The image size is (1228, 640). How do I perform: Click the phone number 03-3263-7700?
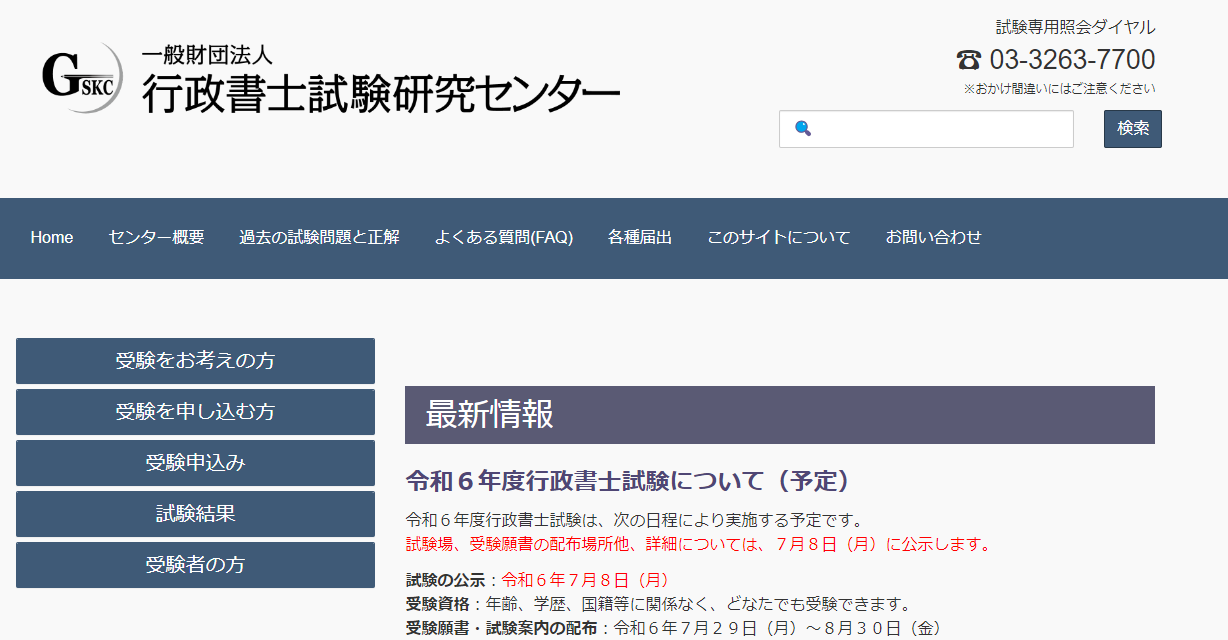pos(1072,60)
